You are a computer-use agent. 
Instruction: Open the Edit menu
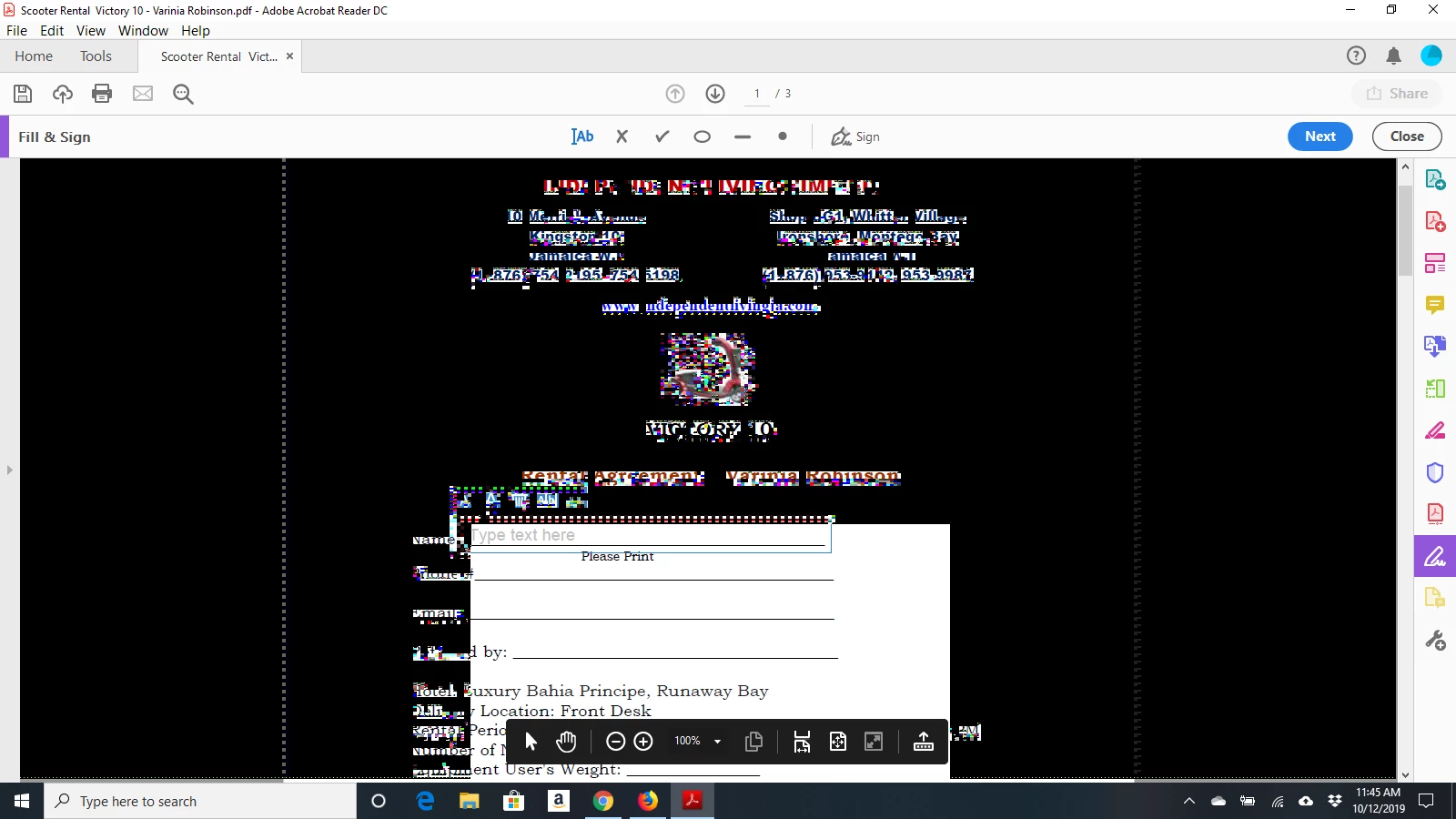click(52, 30)
